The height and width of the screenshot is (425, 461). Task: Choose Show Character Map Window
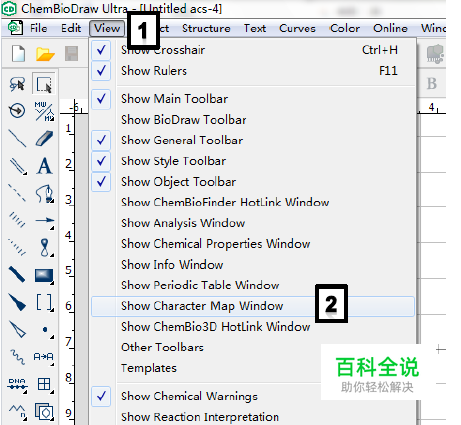pos(253,306)
